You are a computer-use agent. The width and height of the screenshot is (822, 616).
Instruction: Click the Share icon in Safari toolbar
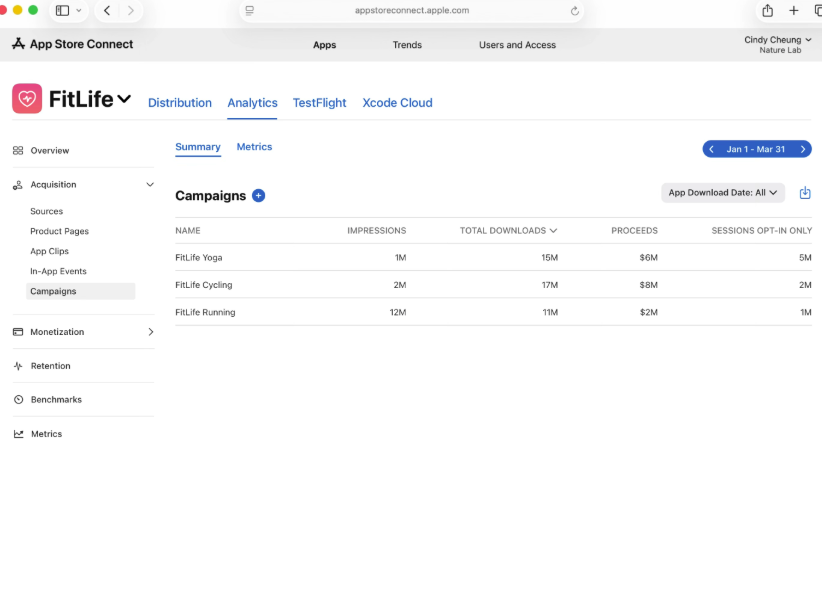tap(767, 10)
